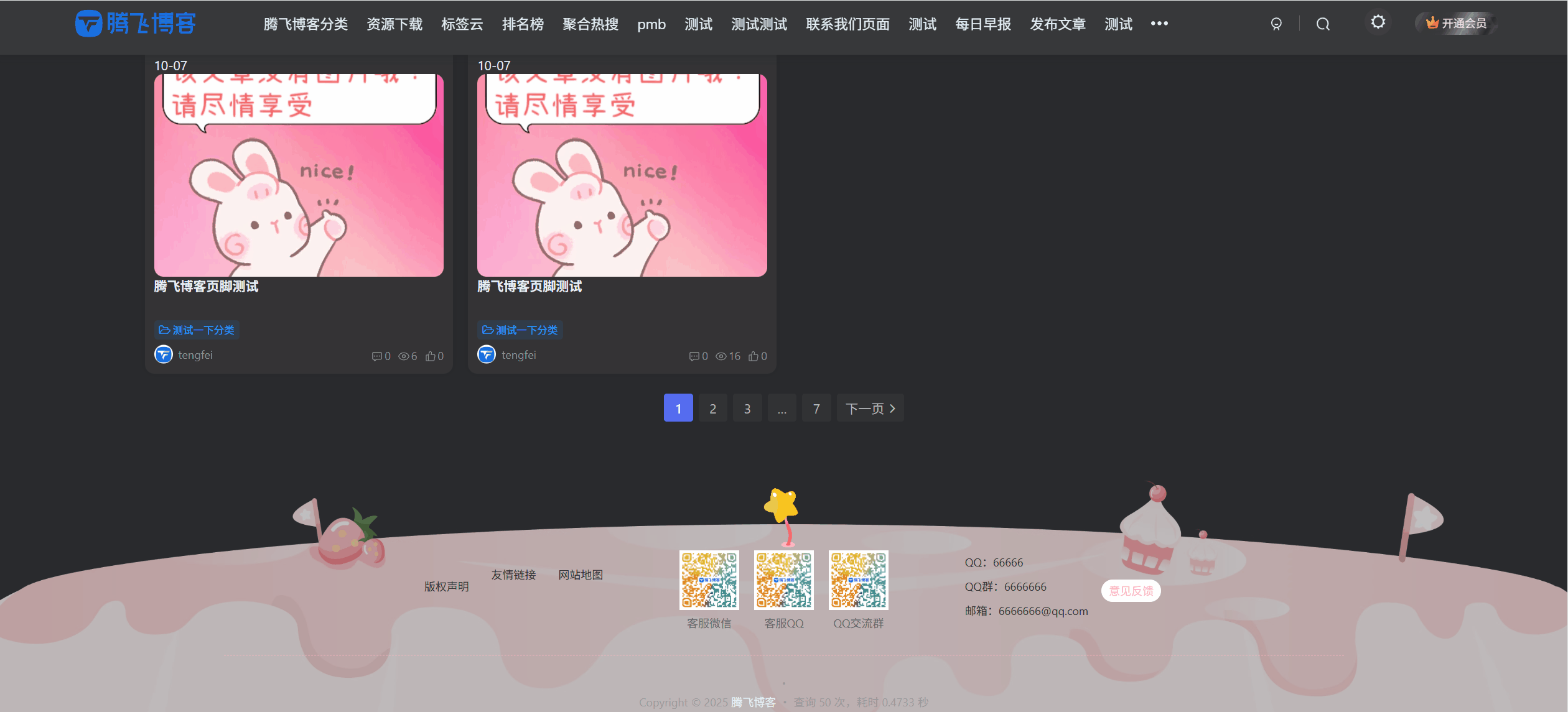Viewport: 1568px width, 712px height.
Task: Click the search magnifier icon
Action: (1323, 23)
